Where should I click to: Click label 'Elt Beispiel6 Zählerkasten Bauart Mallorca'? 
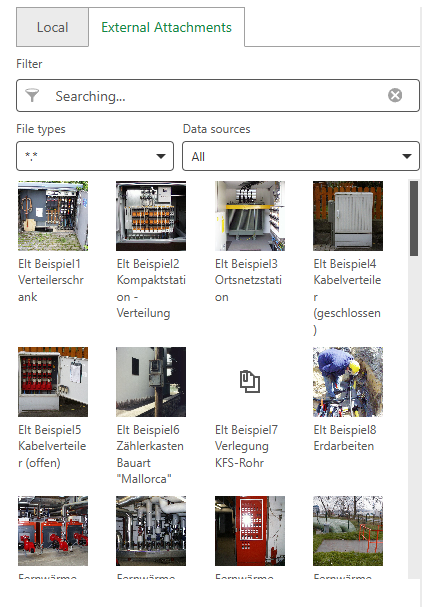click(150, 454)
